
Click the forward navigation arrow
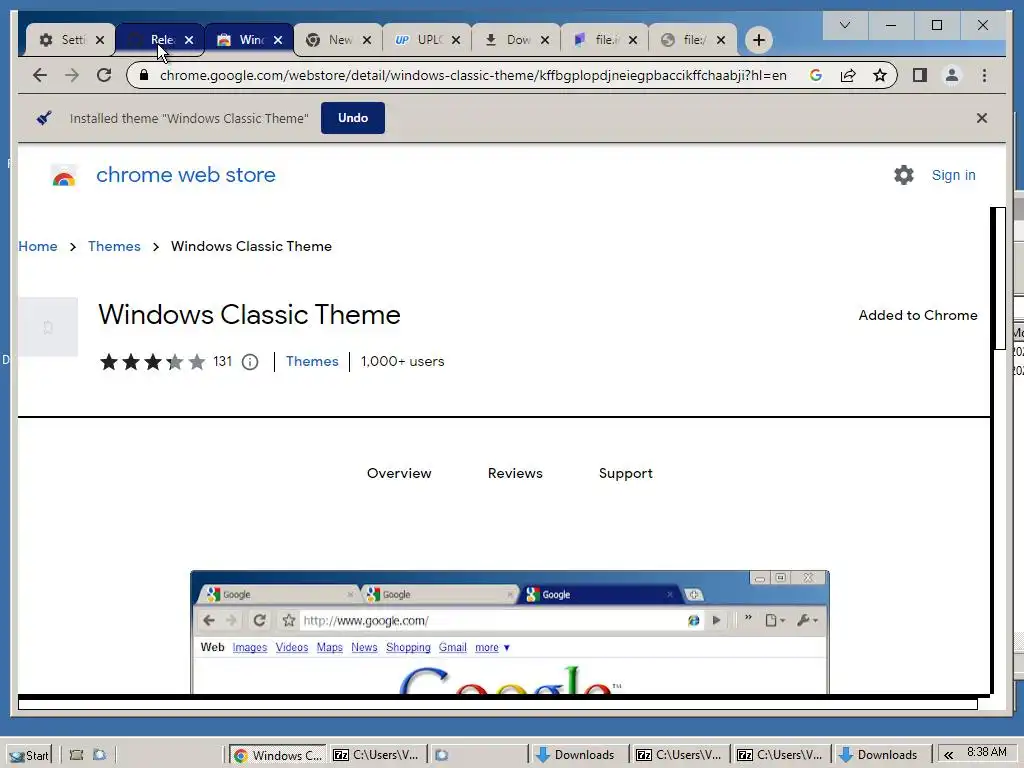72,75
